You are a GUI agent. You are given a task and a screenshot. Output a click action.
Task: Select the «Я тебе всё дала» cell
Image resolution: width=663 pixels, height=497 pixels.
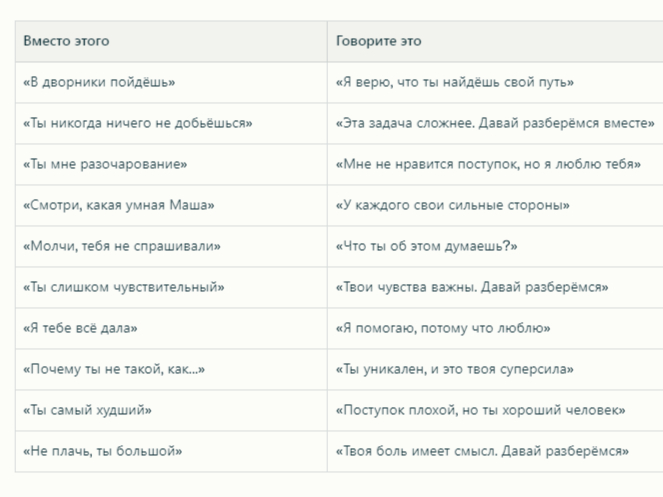tap(81, 328)
